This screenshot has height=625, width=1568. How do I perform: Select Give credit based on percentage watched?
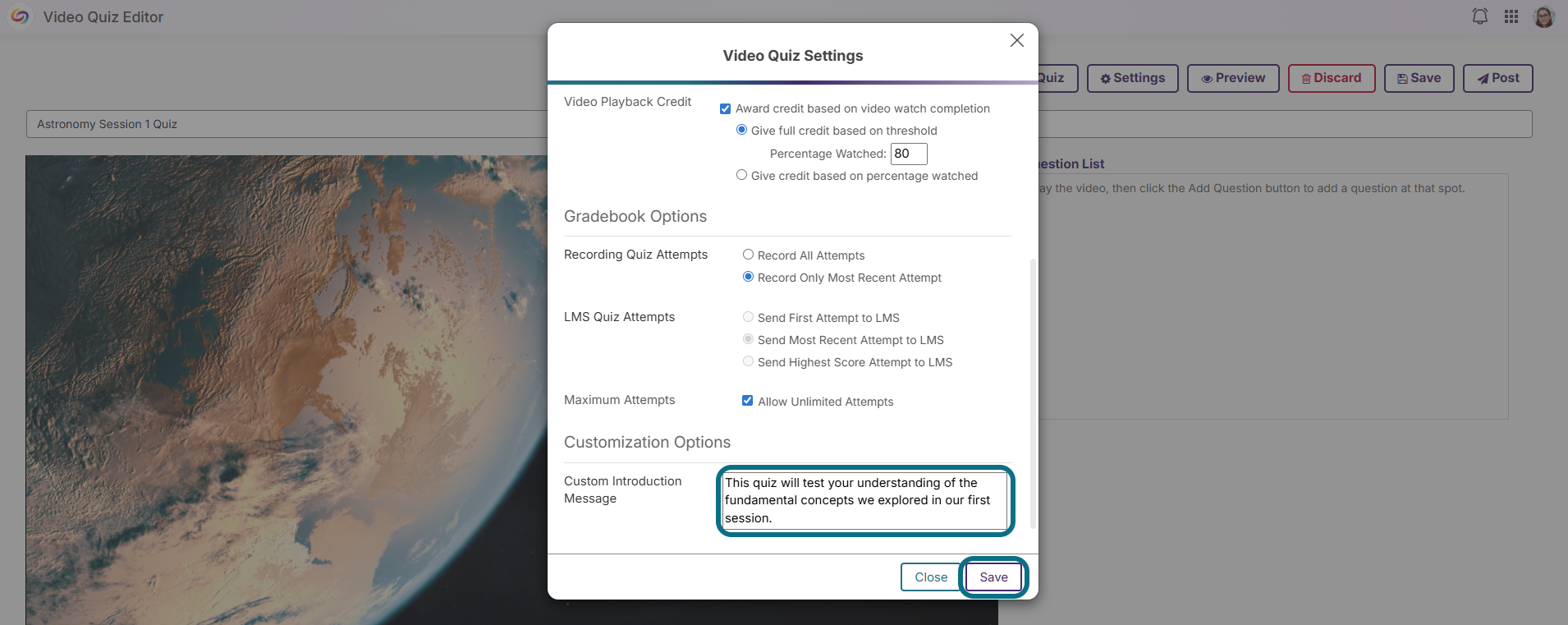[x=741, y=175]
